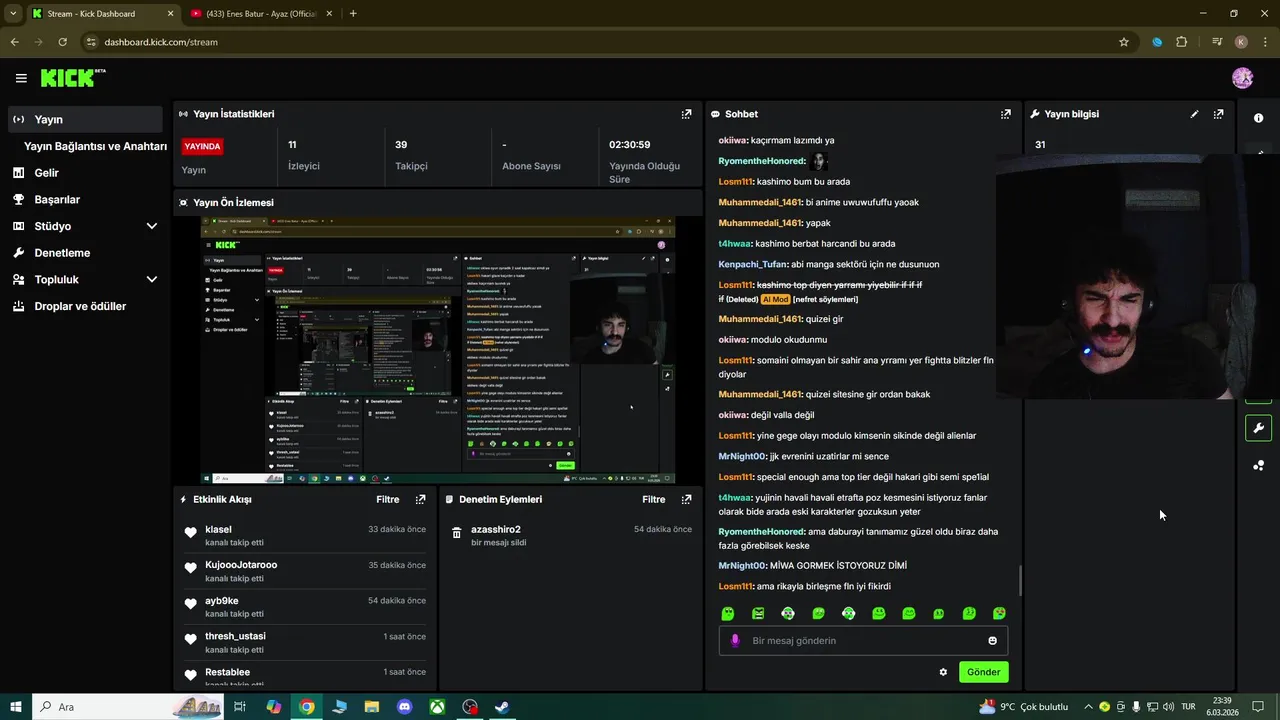Click the three-dots icon in right sidebar

pos(1258,465)
